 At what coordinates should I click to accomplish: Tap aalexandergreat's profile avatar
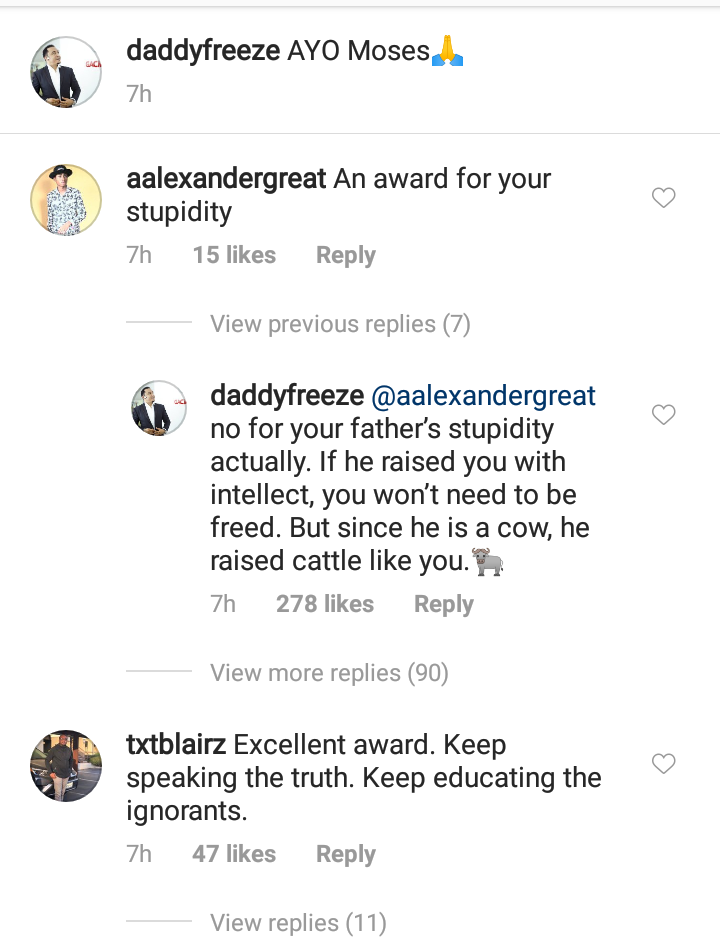click(66, 200)
